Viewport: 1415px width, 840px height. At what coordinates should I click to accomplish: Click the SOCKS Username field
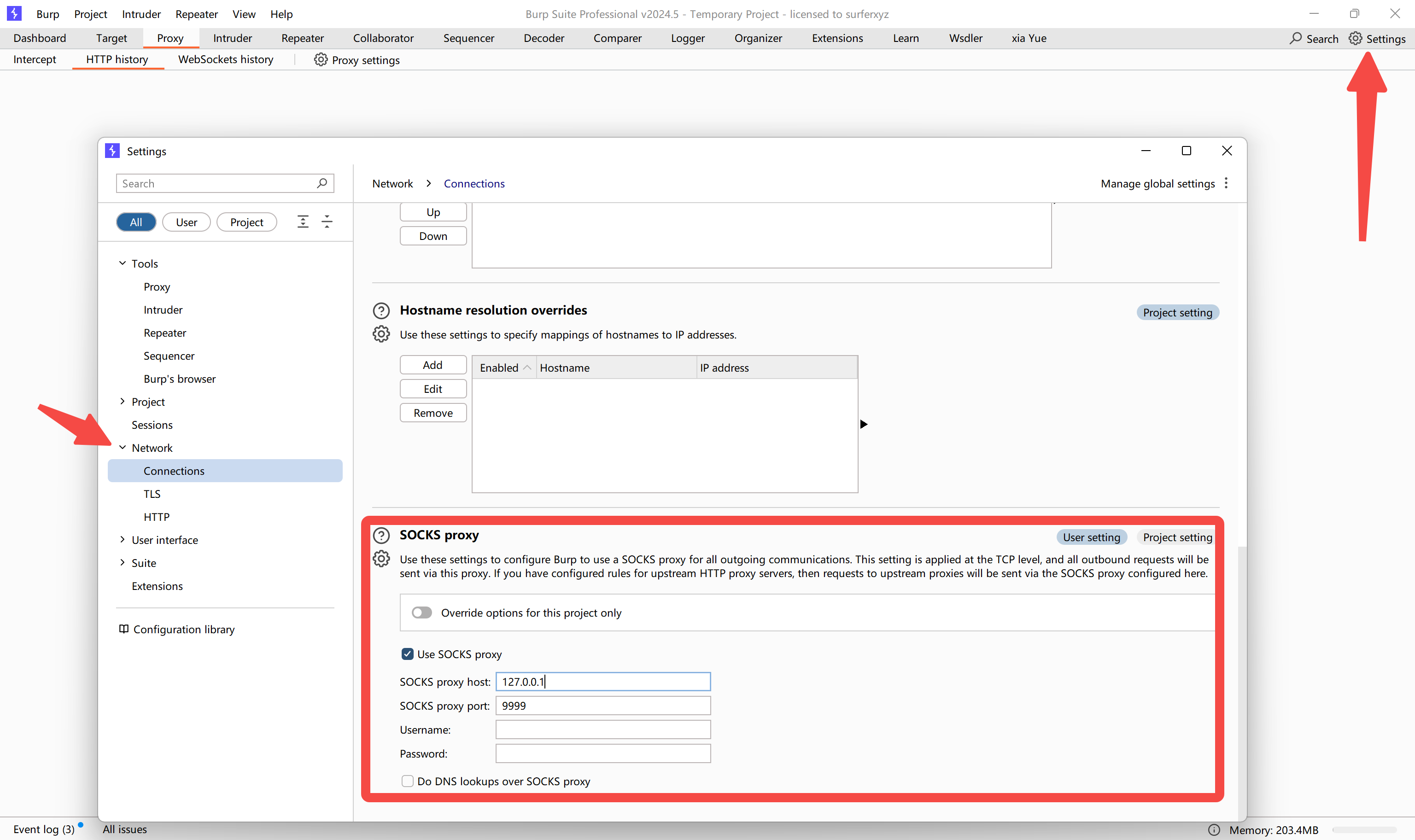coord(603,729)
